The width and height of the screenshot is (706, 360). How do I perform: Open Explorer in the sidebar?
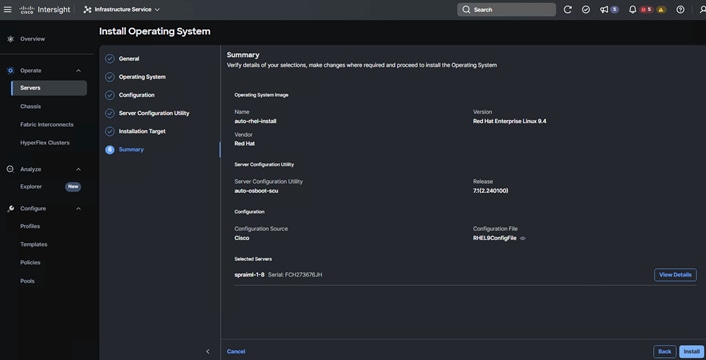coord(31,187)
